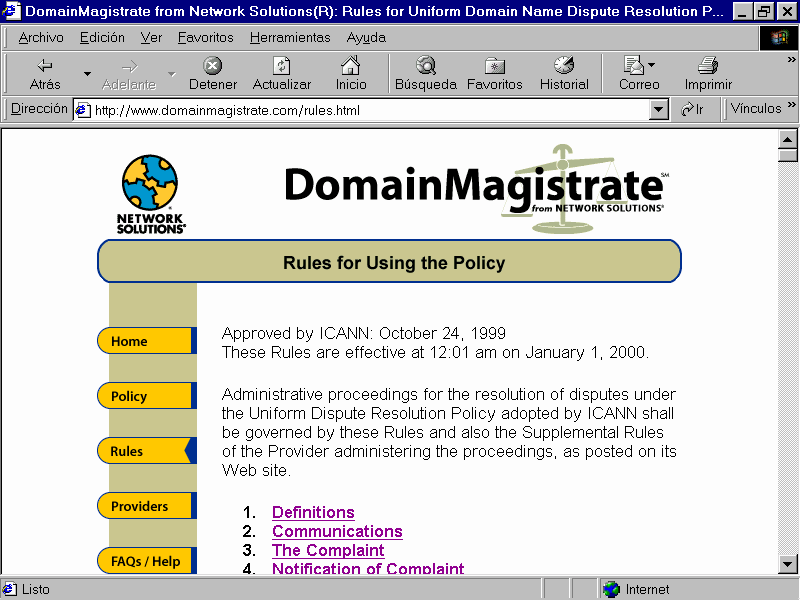The image size is (800, 600).
Task: Expand the Atrás history dropdown arrow
Action: point(87,75)
